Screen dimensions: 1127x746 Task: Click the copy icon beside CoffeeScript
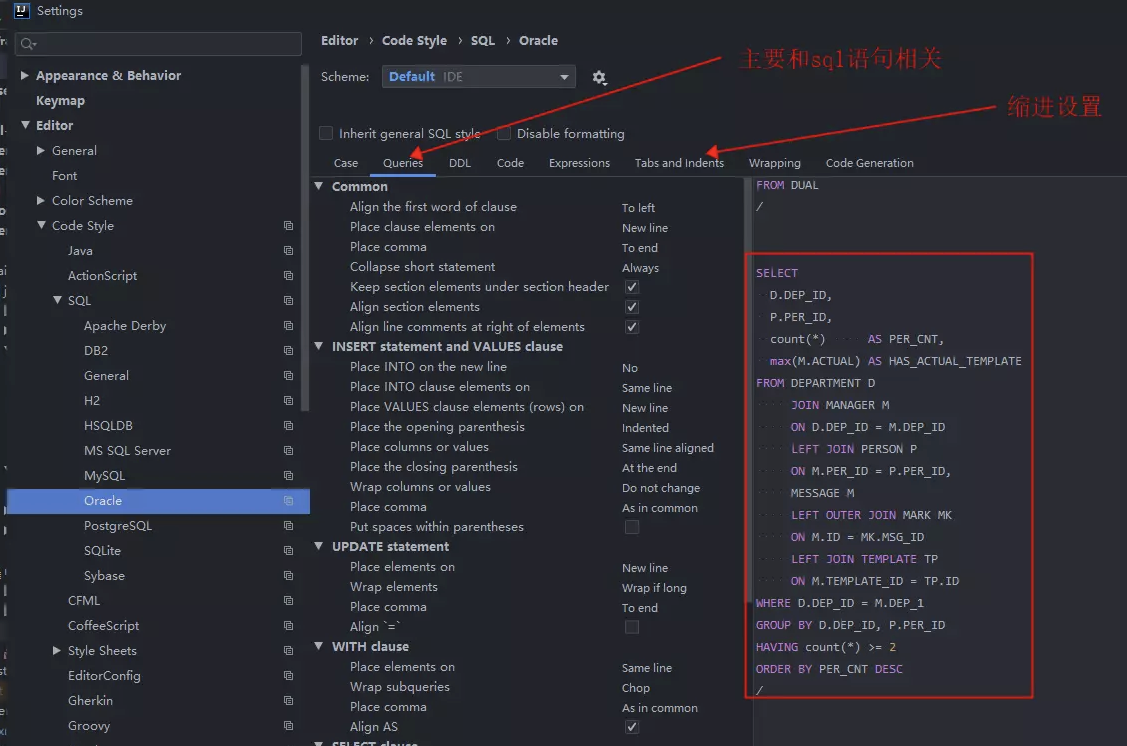[x=288, y=625]
